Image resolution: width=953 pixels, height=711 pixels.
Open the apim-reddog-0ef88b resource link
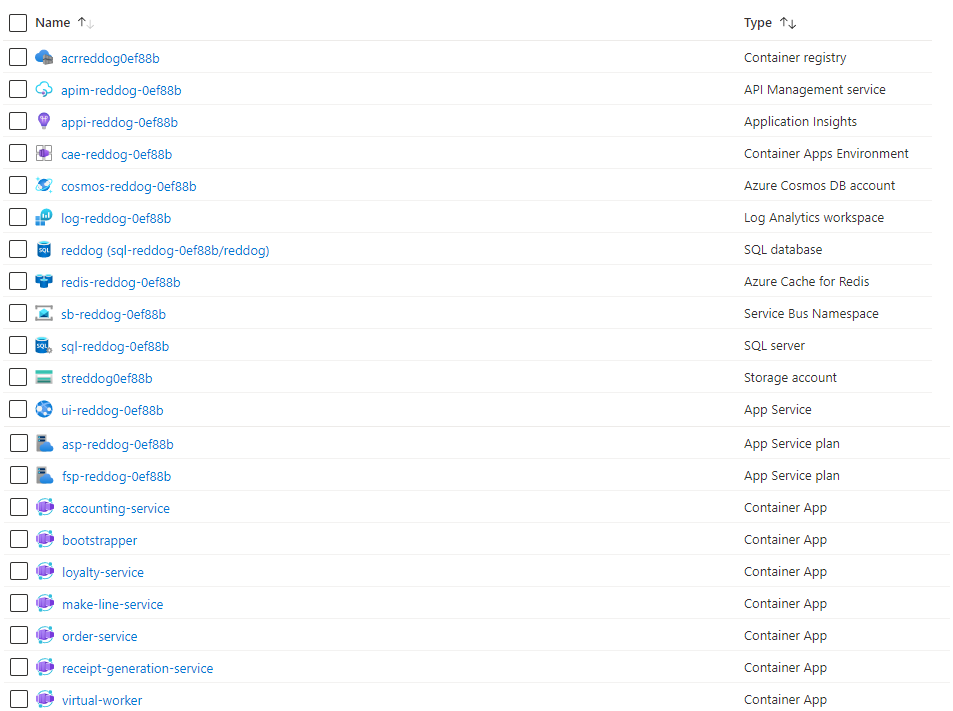click(121, 91)
